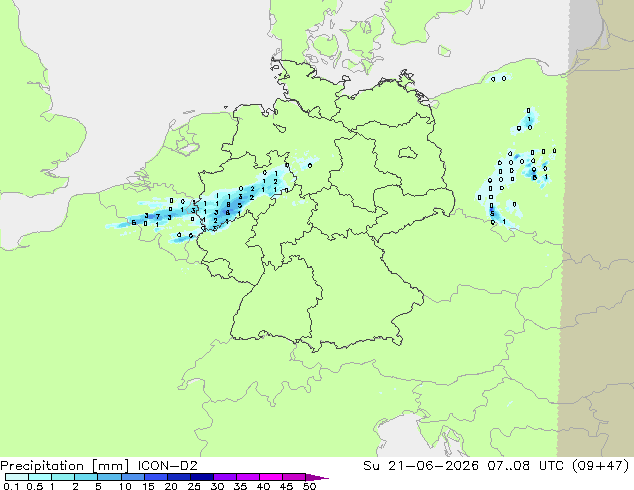This screenshot has height=490, width=634.
Task: Click the '40' legend scale value
Action: click(263, 486)
